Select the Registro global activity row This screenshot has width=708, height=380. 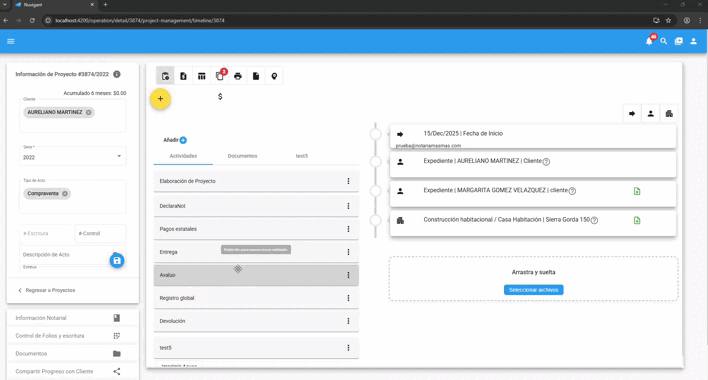click(x=256, y=298)
